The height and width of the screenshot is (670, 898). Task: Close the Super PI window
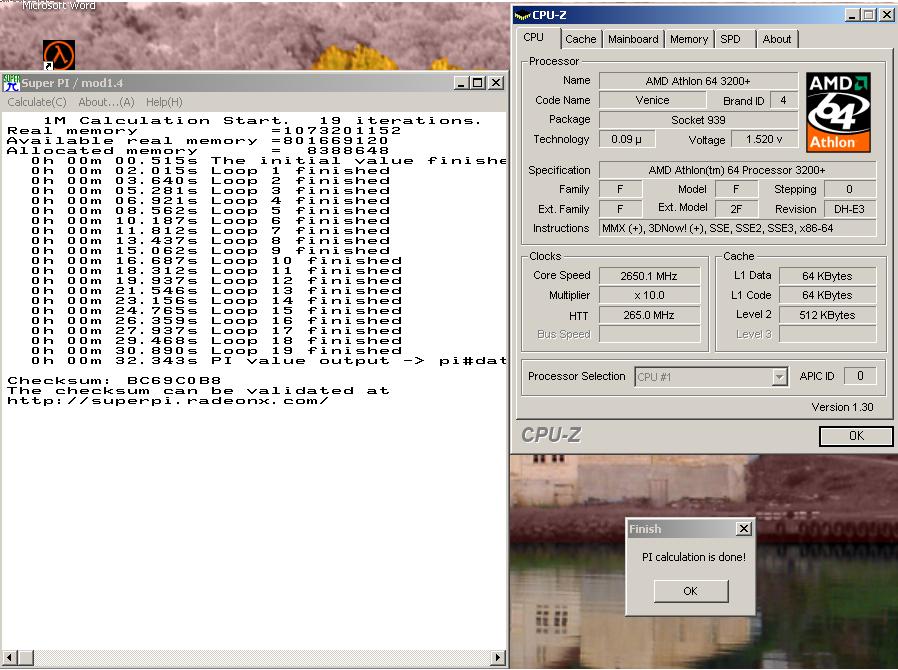coord(496,83)
